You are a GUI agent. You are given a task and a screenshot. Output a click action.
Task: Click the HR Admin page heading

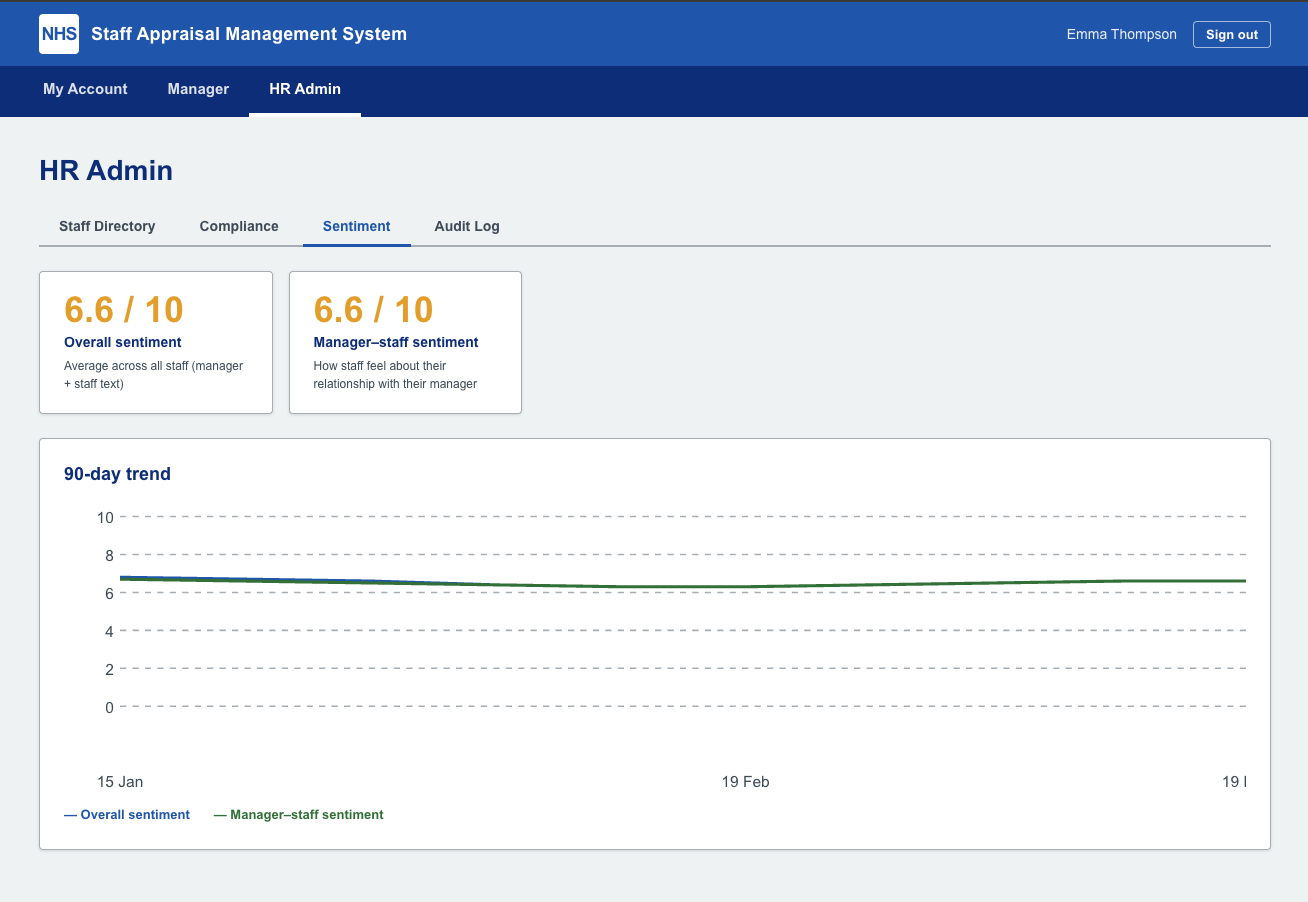105,170
